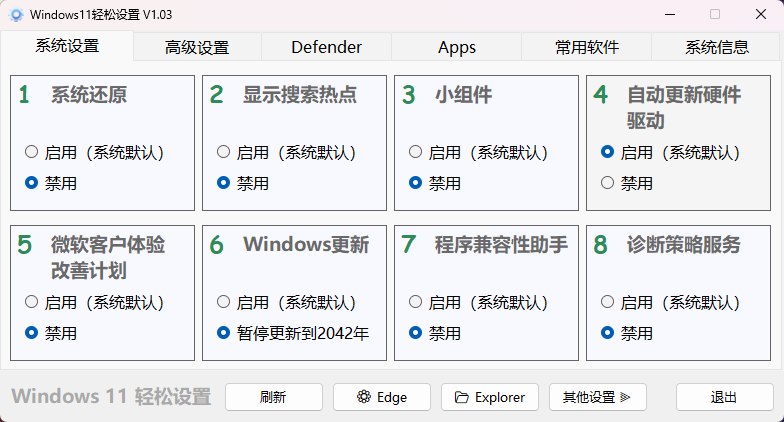Enable 小组件 with 启用 option
Viewport: 784px width, 422px height.
[478, 152]
